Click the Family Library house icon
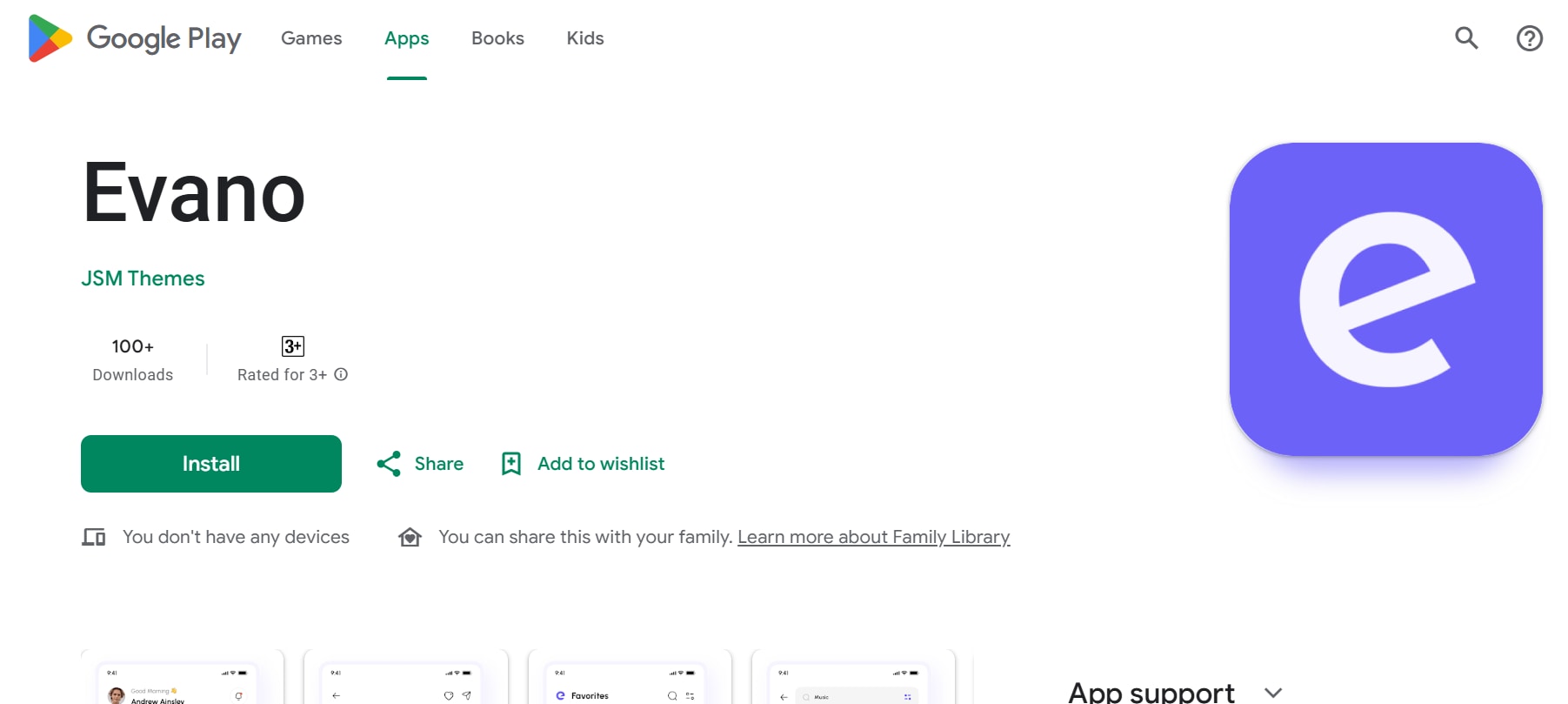Screen dimensions: 1568x704 point(410,537)
